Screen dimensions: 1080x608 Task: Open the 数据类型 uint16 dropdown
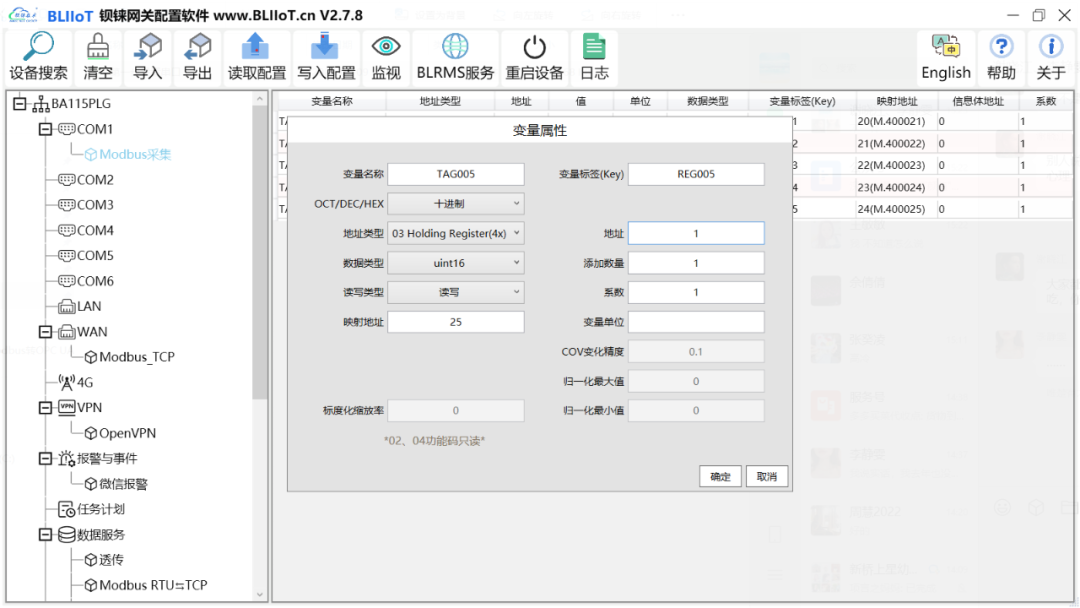456,262
